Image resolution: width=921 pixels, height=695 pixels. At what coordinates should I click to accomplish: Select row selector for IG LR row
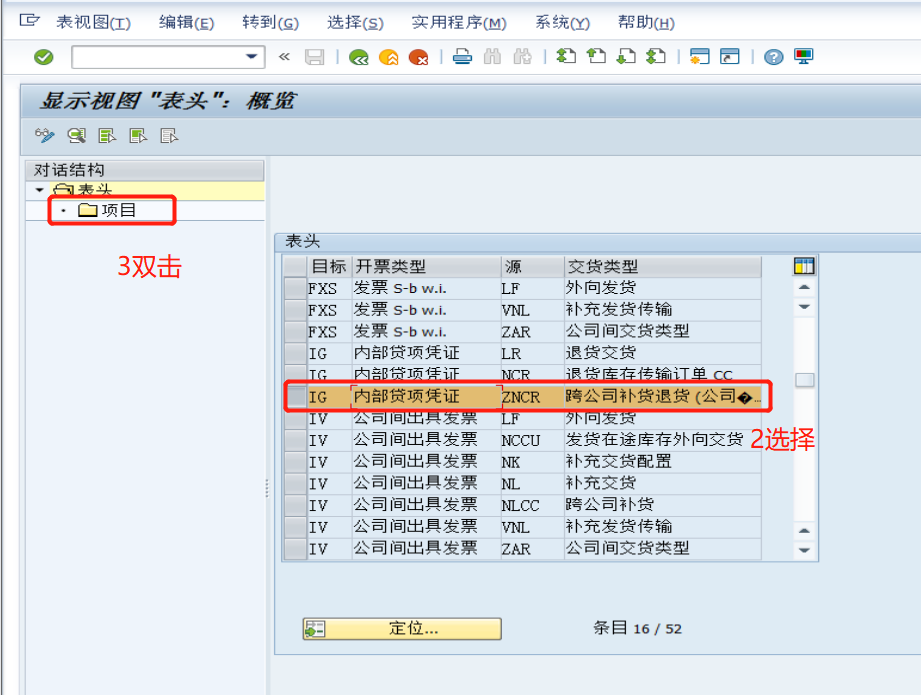click(295, 354)
